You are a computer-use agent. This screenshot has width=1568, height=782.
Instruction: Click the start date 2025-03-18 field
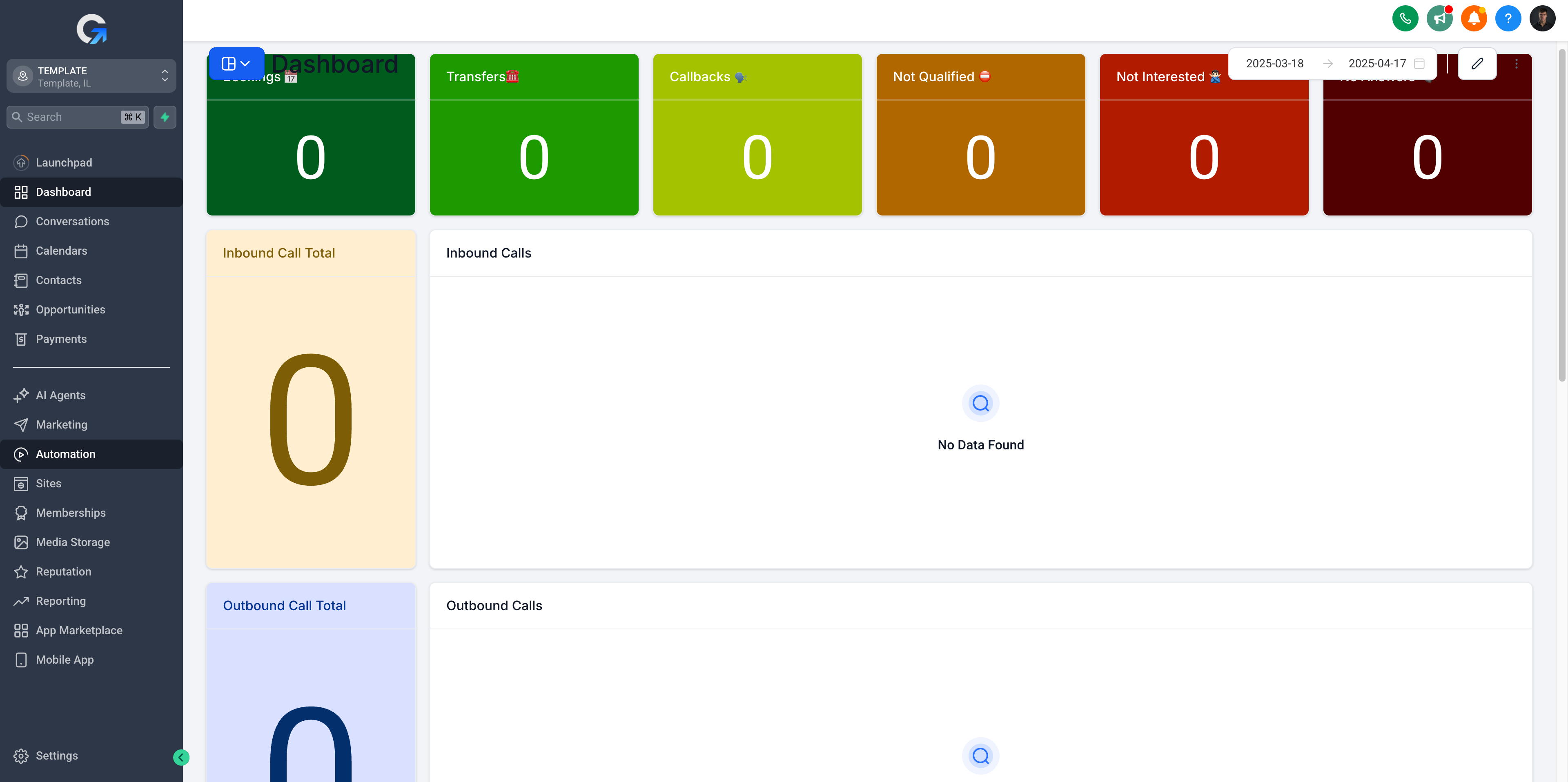click(1274, 63)
